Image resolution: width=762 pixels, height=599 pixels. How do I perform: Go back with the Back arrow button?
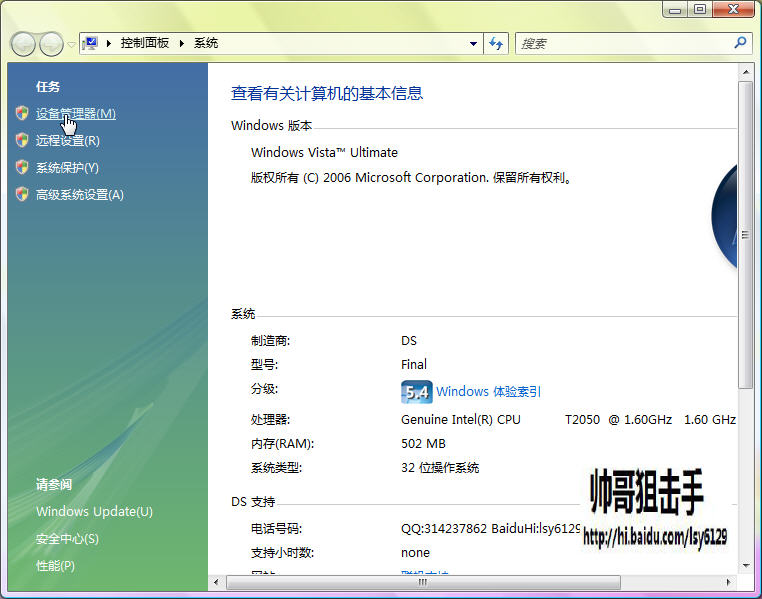click(x=23, y=44)
